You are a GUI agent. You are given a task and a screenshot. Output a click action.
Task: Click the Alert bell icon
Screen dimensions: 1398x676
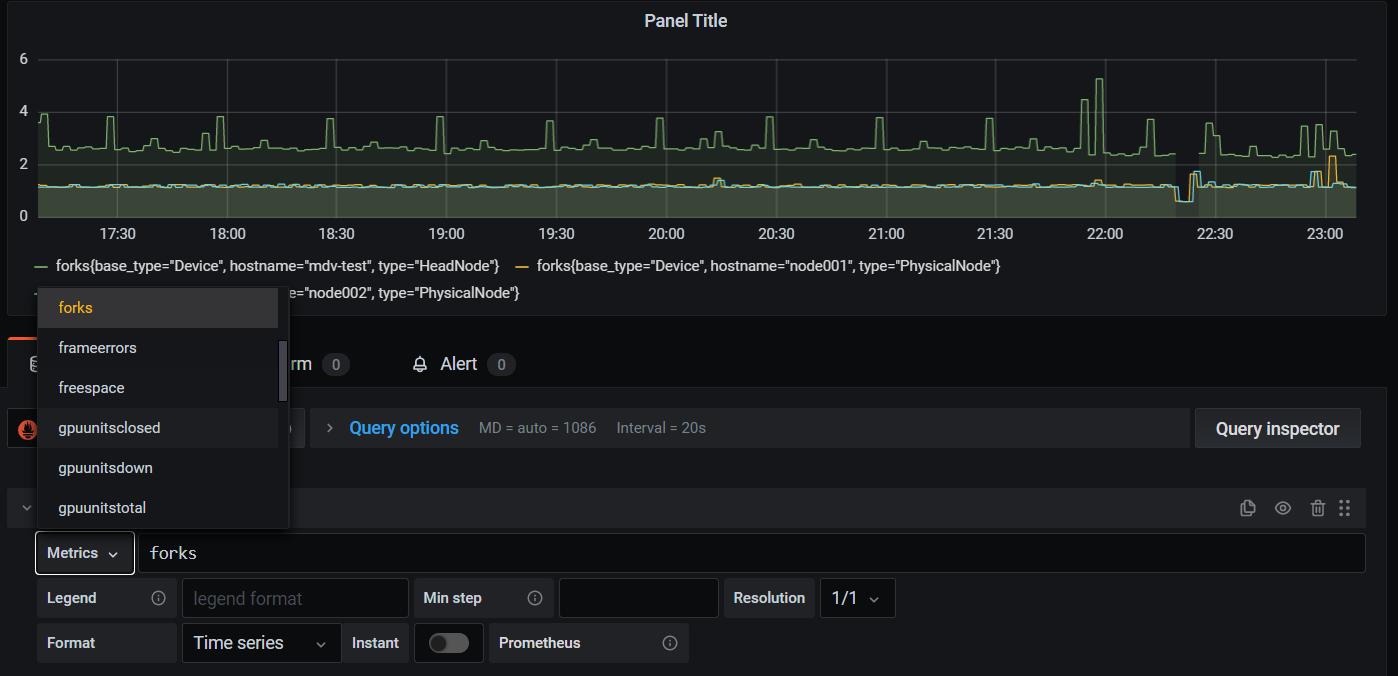click(420, 364)
